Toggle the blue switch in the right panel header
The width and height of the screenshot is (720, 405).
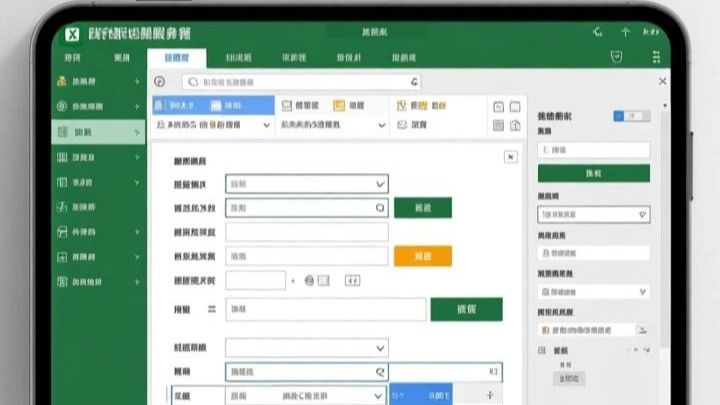631,116
